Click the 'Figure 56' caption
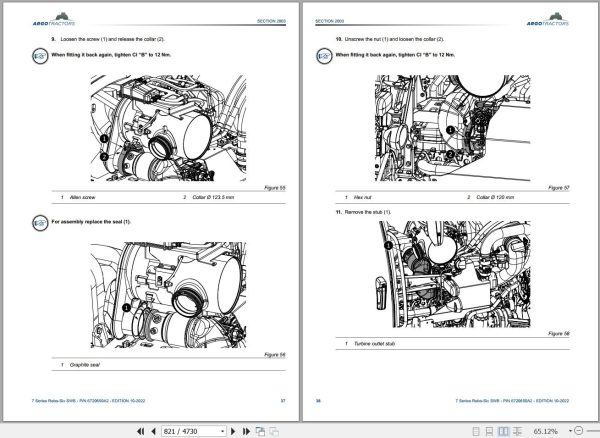Screen dimensions: 600x438 coord(275,355)
